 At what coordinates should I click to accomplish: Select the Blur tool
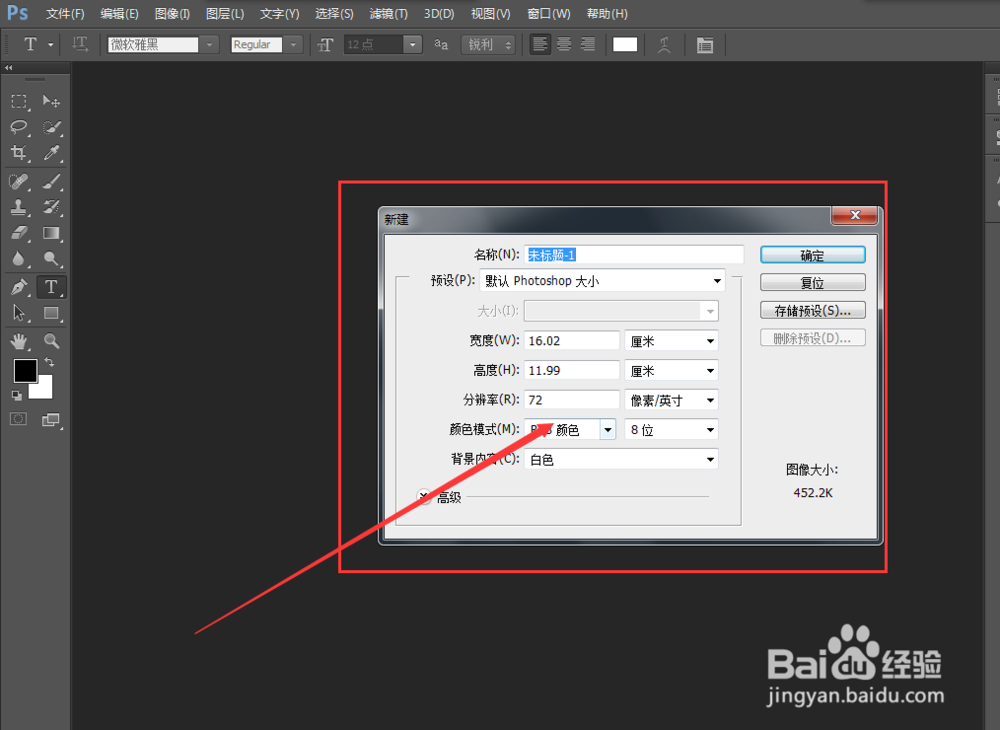coord(19,258)
